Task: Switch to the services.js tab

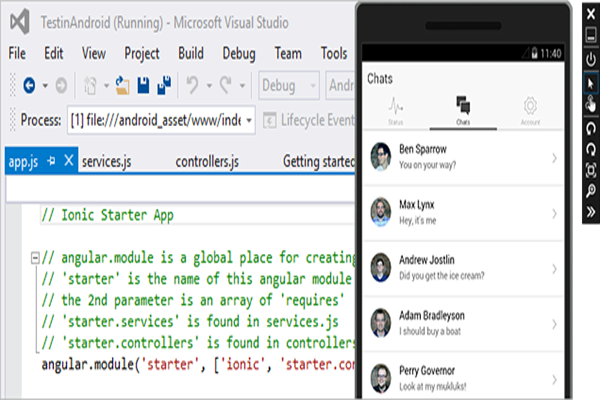Action: tap(106, 162)
